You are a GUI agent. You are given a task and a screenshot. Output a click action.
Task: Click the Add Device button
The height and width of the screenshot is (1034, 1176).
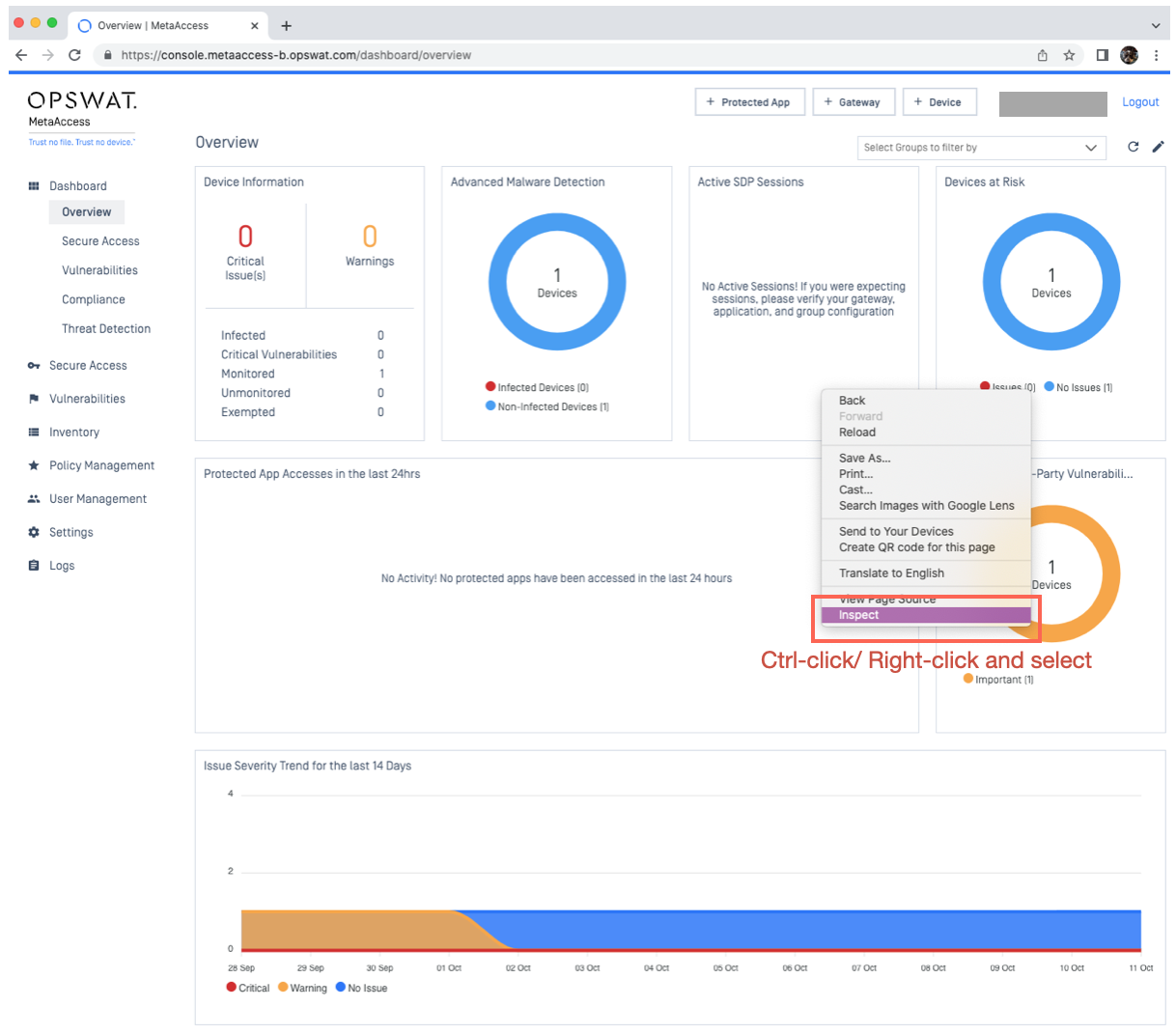[x=939, y=102]
